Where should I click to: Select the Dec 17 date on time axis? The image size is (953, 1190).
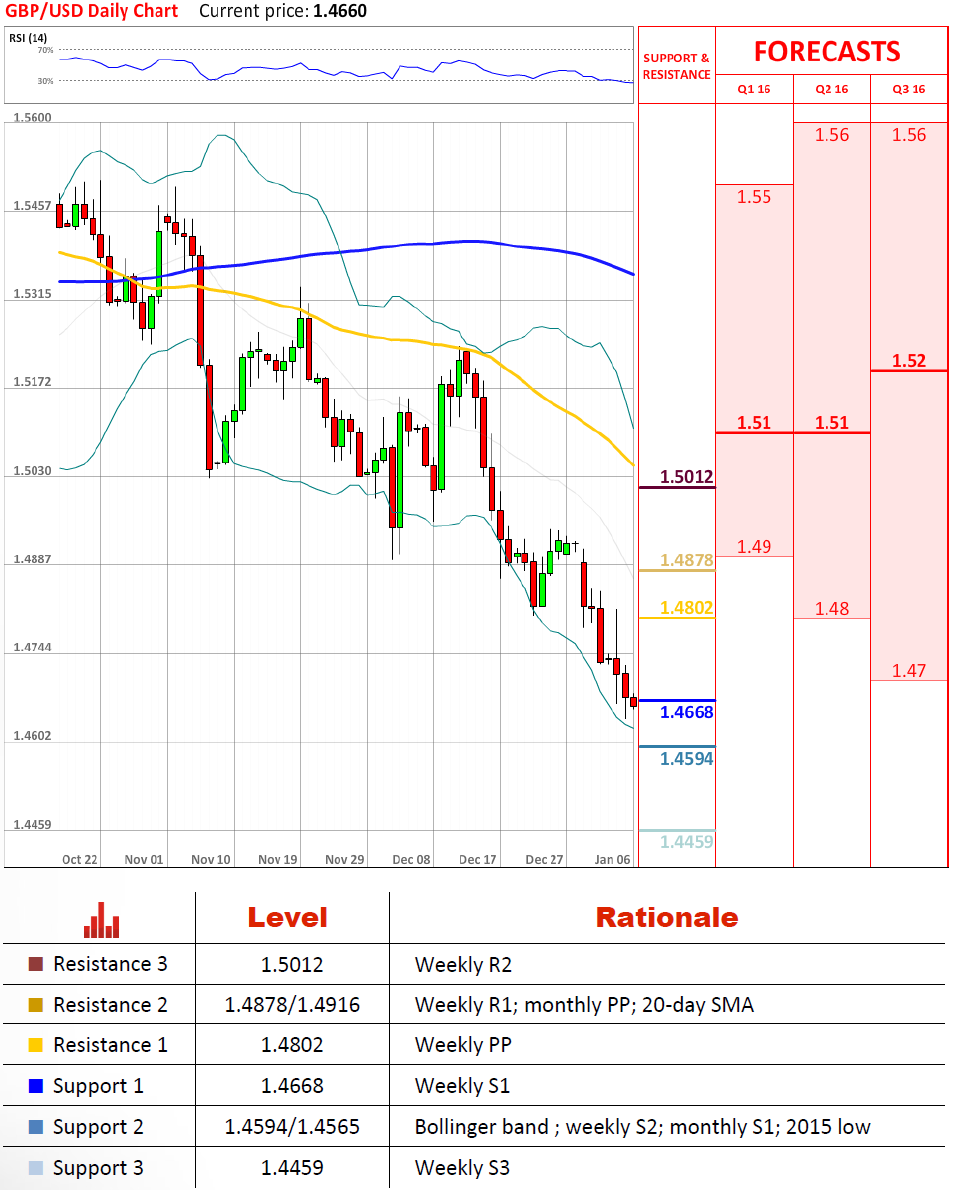[478, 859]
